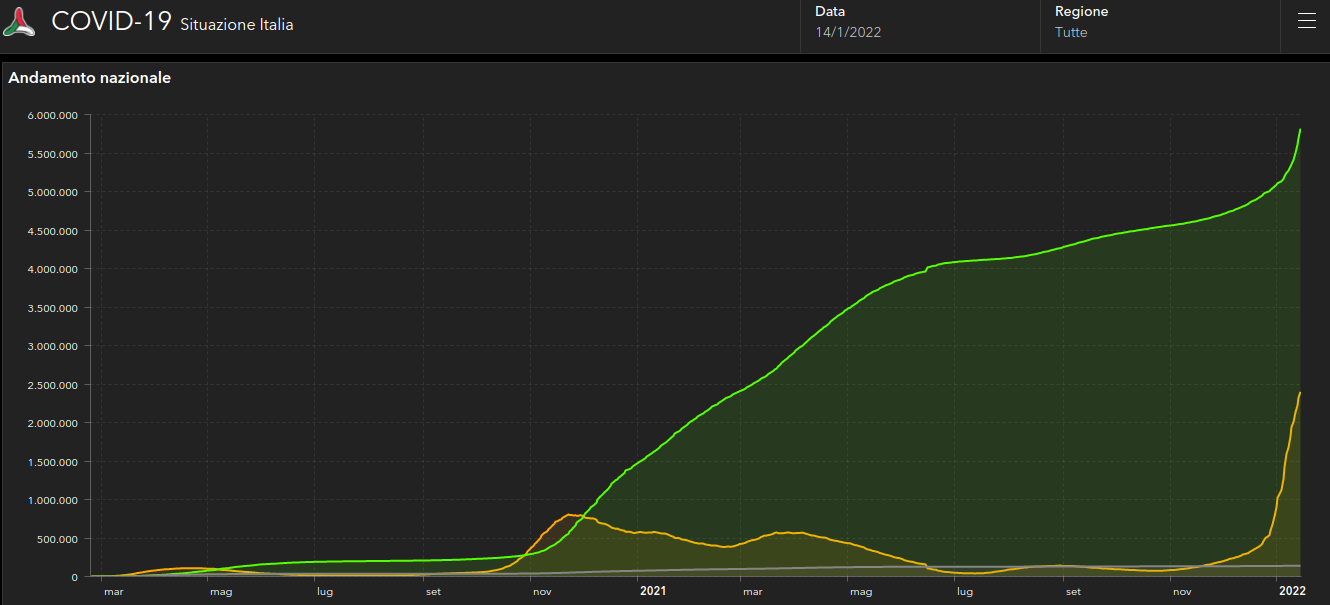Screen dimensions: 1330x605
Task: Click the orange line's endpoint at 2022
Action: (x=1300, y=392)
